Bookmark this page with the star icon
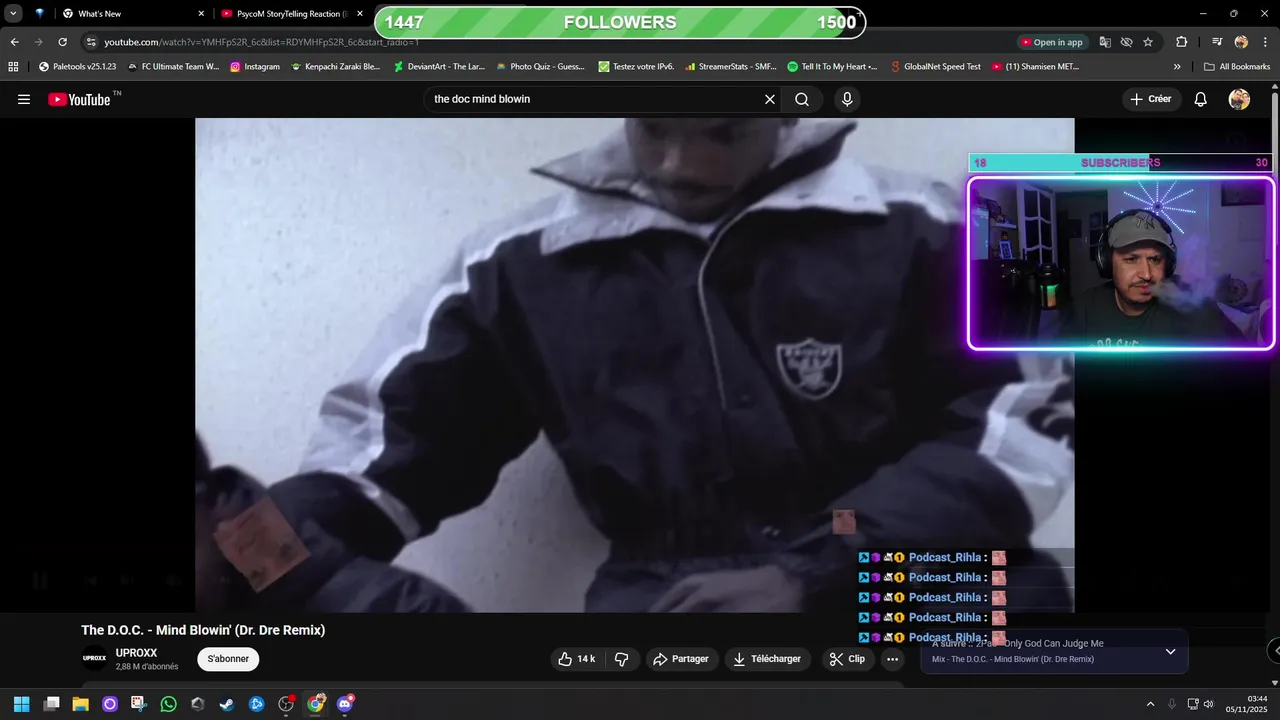The width and height of the screenshot is (1280, 720). pos(1148,42)
